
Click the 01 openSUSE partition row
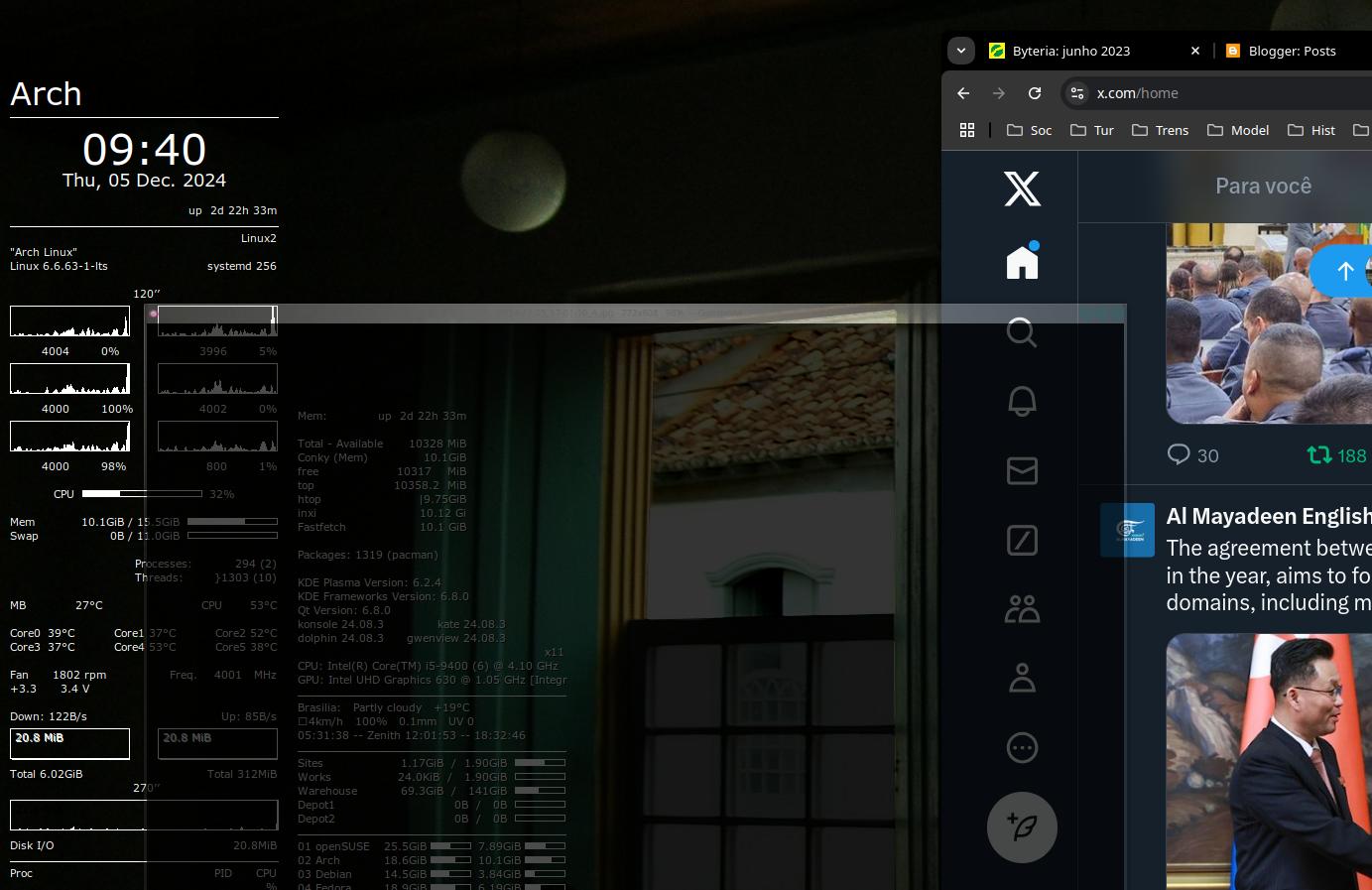[432, 846]
